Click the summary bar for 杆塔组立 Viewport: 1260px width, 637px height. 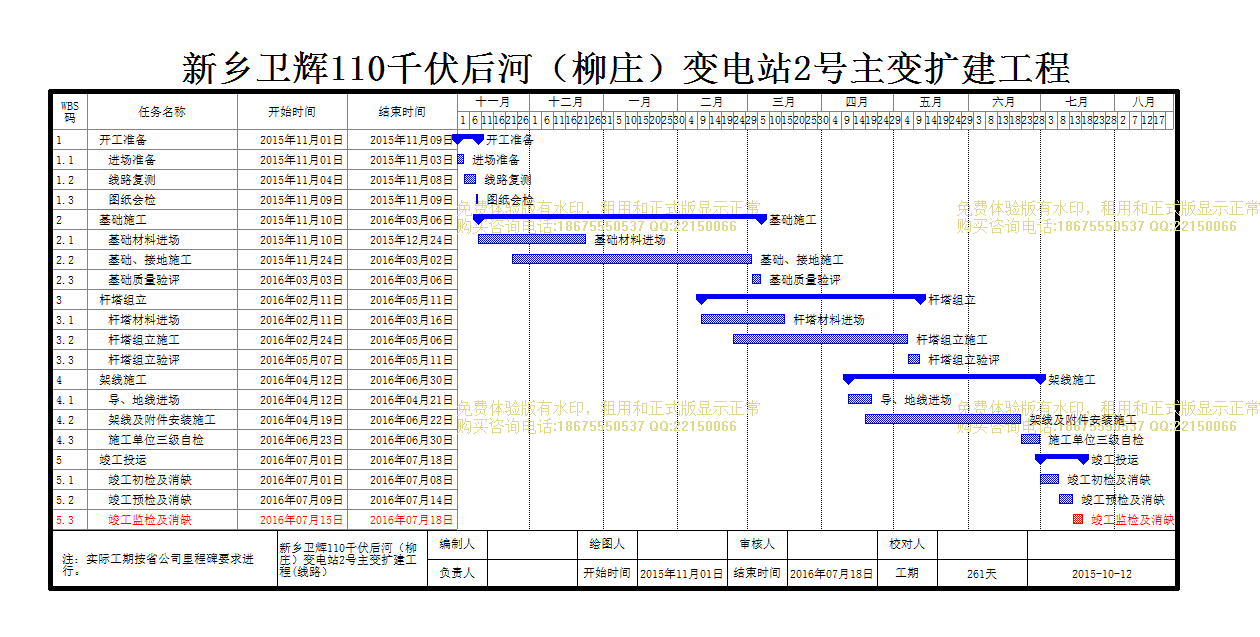[811, 297]
